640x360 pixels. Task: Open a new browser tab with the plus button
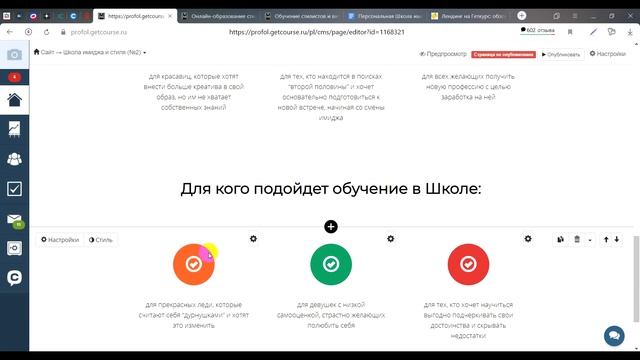(522, 16)
